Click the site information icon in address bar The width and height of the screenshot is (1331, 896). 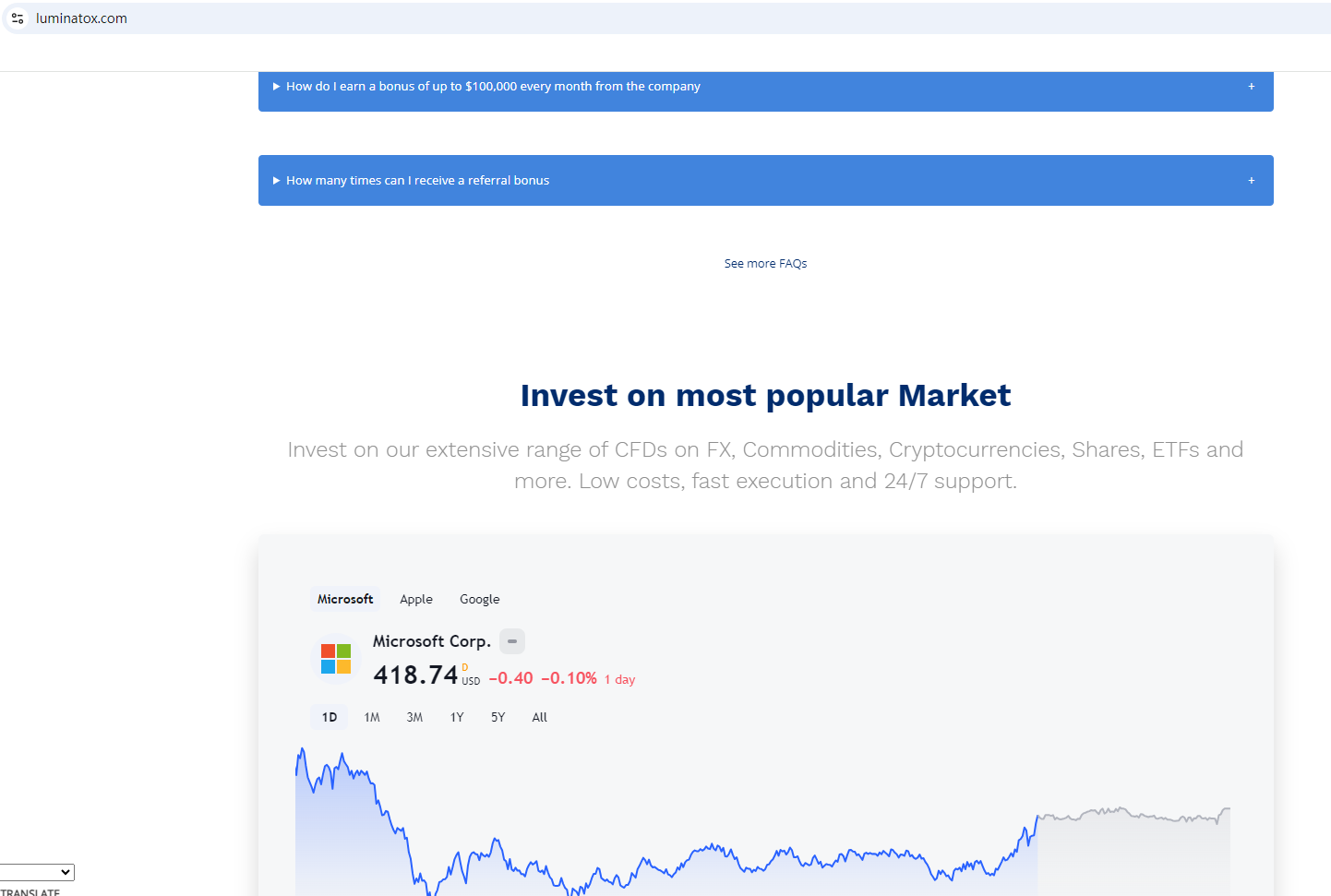pyautogui.click(x=18, y=18)
